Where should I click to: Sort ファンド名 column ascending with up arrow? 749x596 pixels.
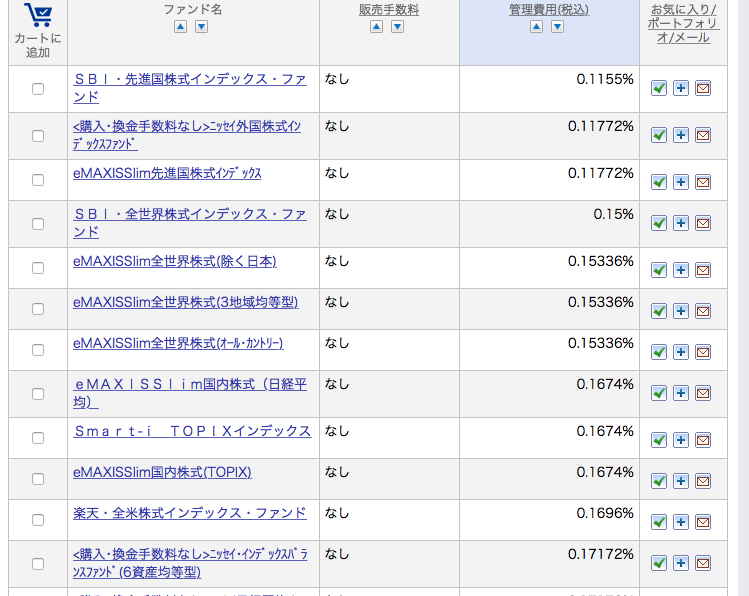coord(181,27)
